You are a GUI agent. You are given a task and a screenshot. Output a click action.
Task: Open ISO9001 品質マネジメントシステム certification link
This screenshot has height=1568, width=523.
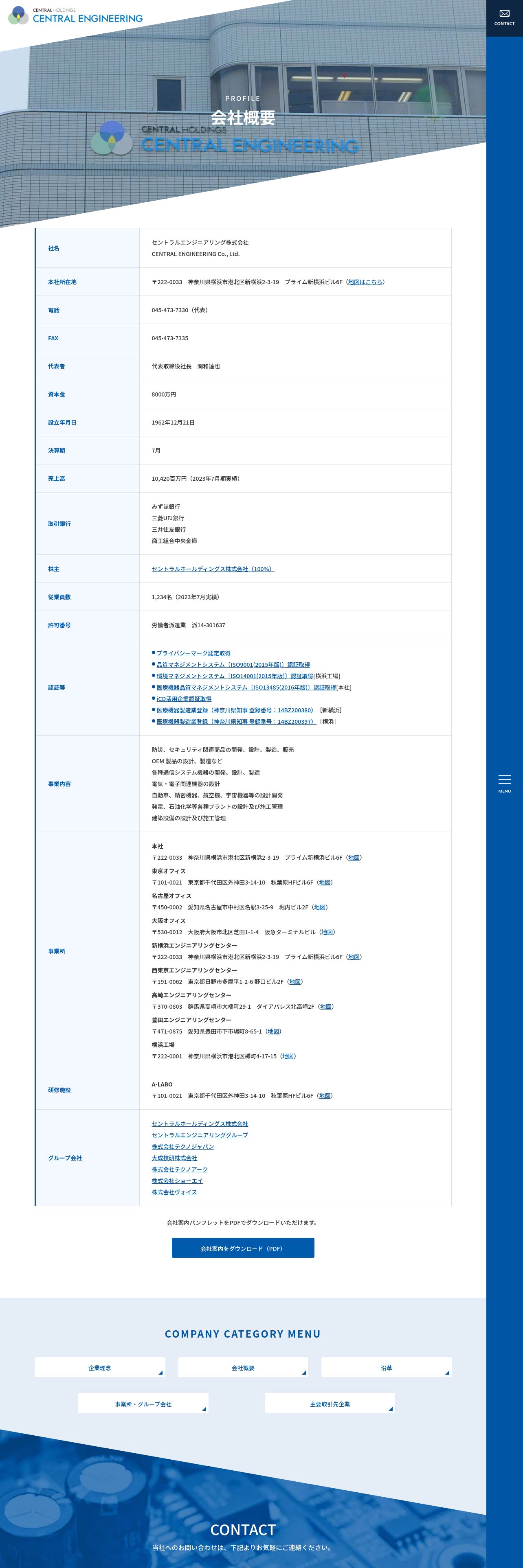coord(233,665)
